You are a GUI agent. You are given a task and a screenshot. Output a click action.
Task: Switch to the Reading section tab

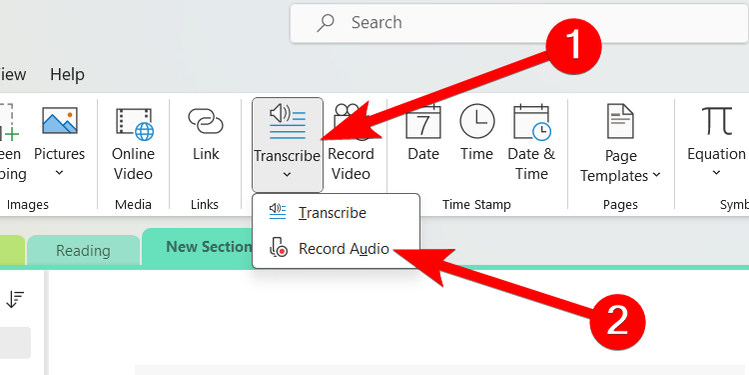(83, 250)
